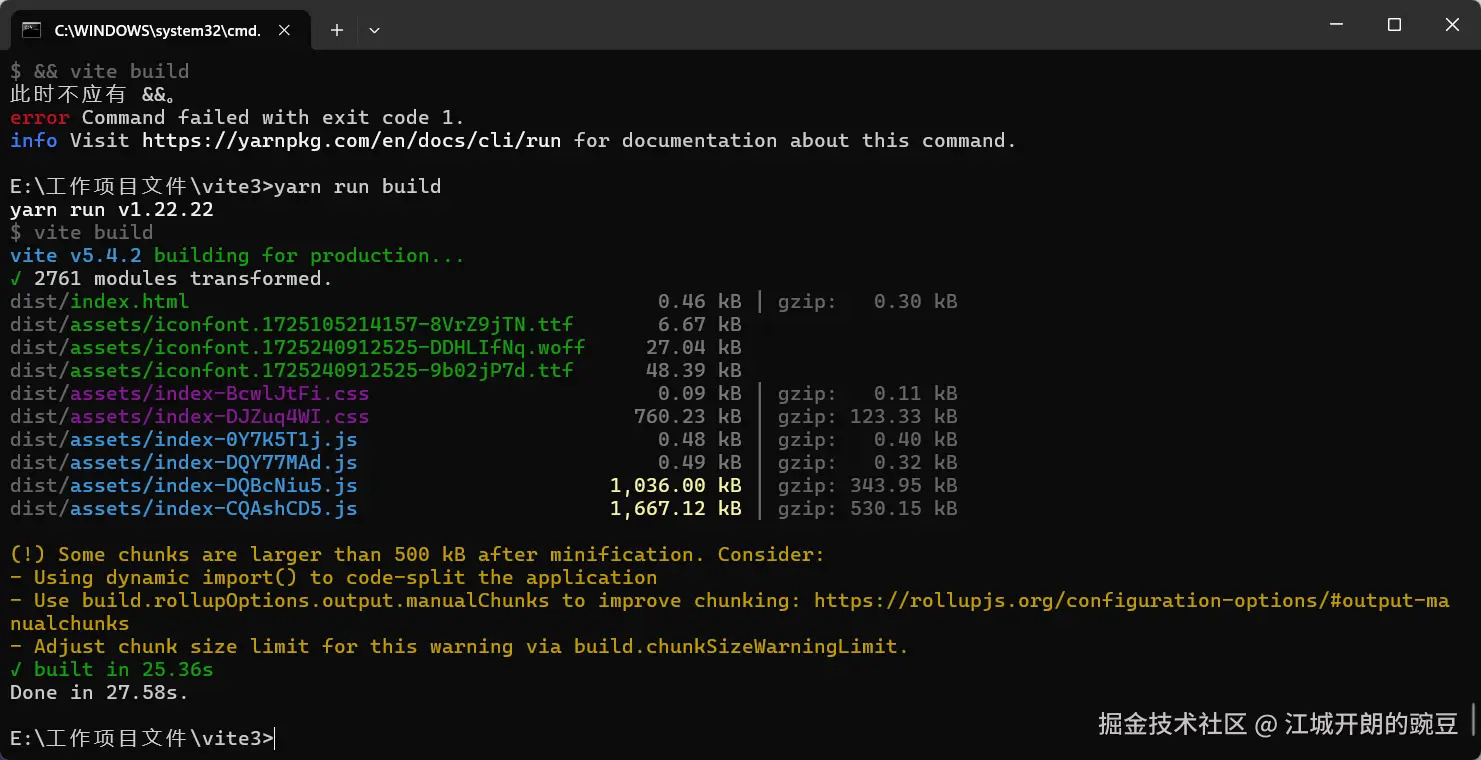This screenshot has height=760, width=1481.
Task: Click the cmd icon in tab
Action: (x=32, y=30)
